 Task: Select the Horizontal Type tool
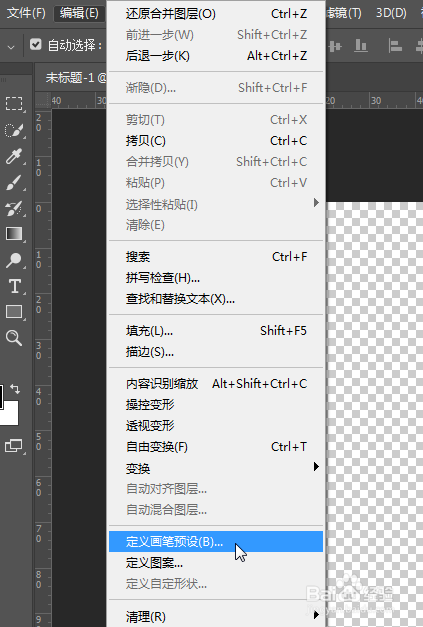click(15, 286)
